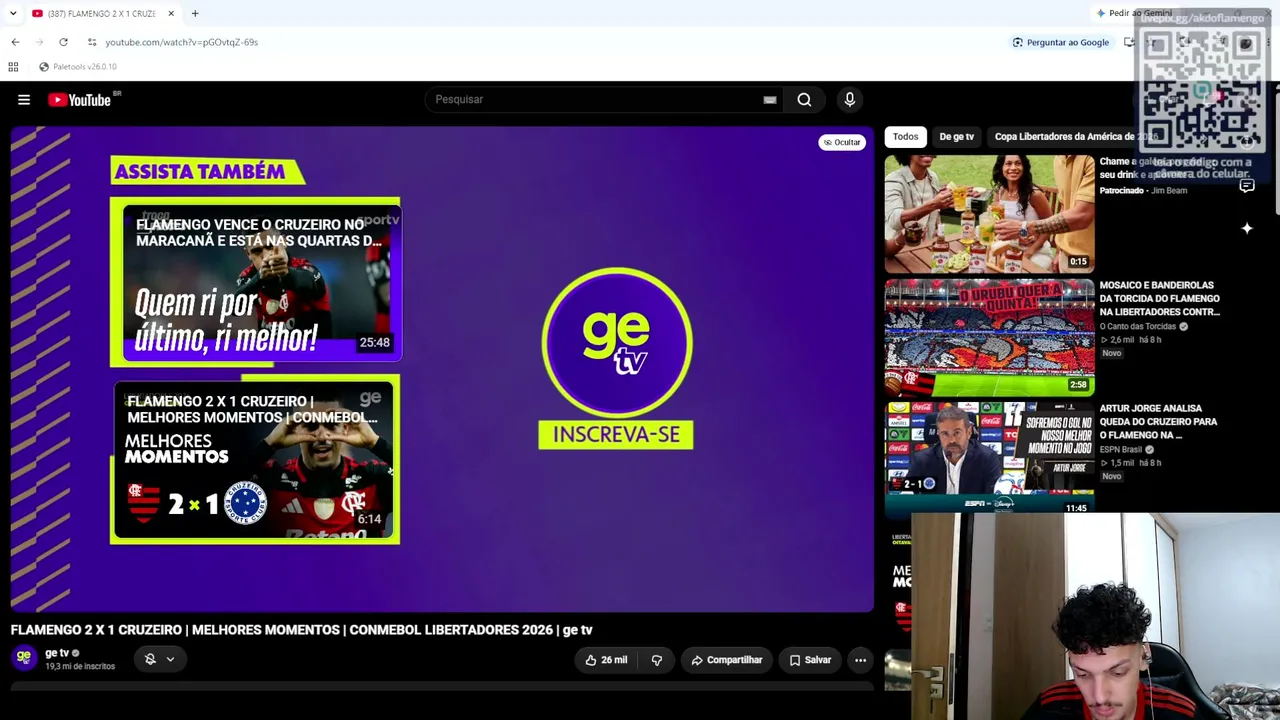Toggle notification bell for ge tv
1280x720 pixels.
(x=150, y=660)
